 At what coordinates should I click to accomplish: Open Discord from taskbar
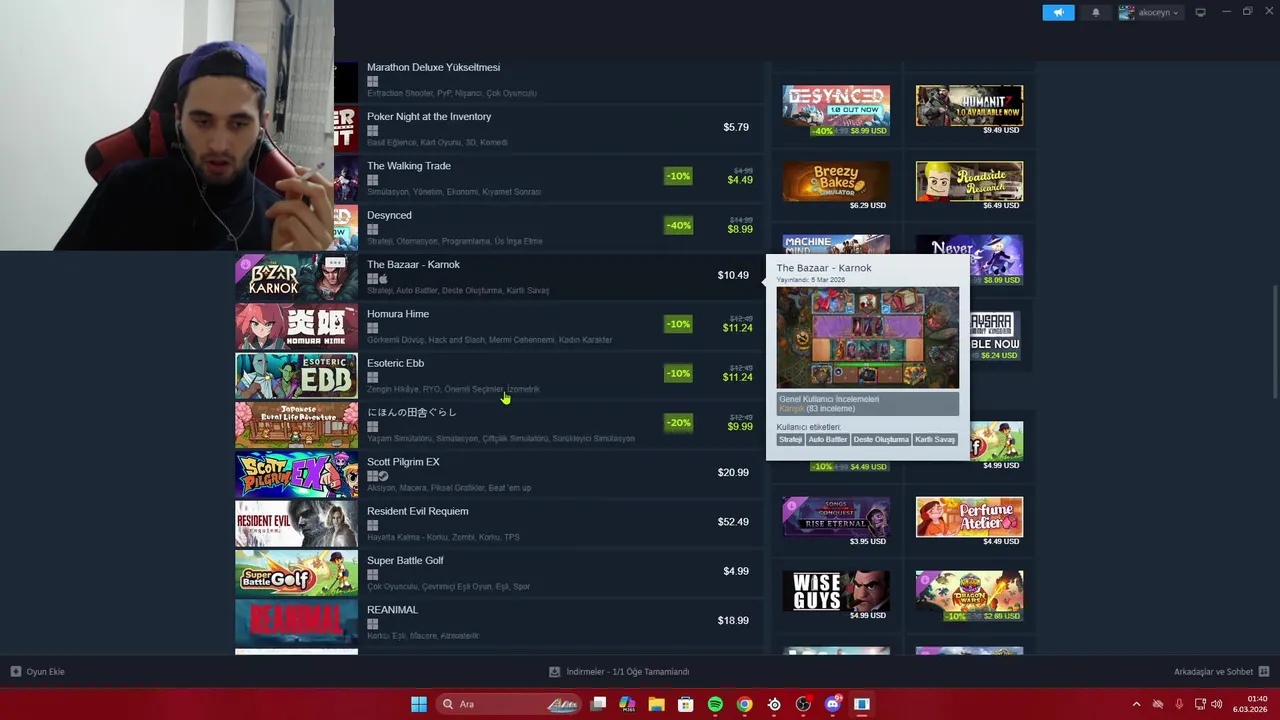pos(832,704)
